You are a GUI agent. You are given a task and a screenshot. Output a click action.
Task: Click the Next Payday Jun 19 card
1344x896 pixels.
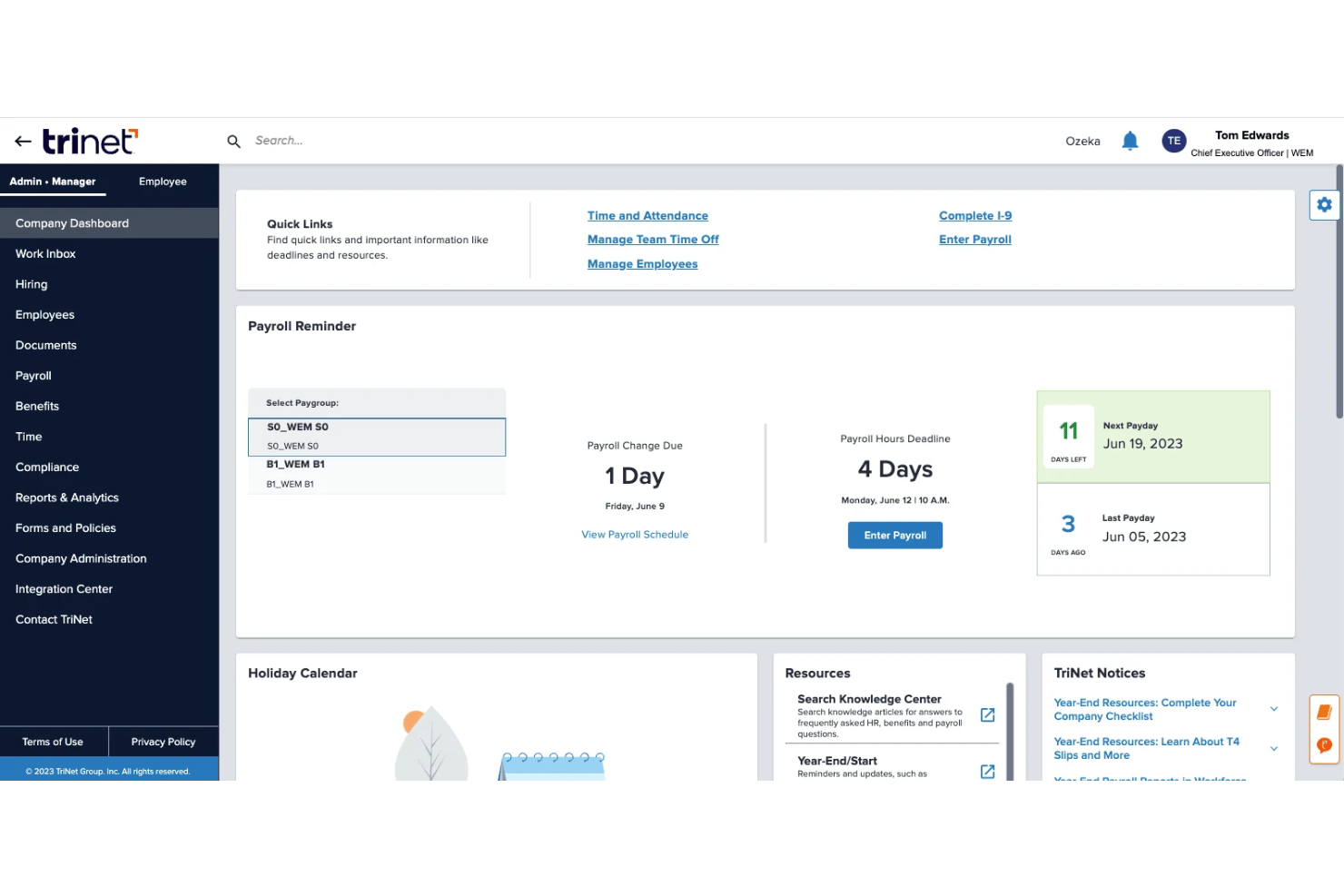[x=1153, y=437]
